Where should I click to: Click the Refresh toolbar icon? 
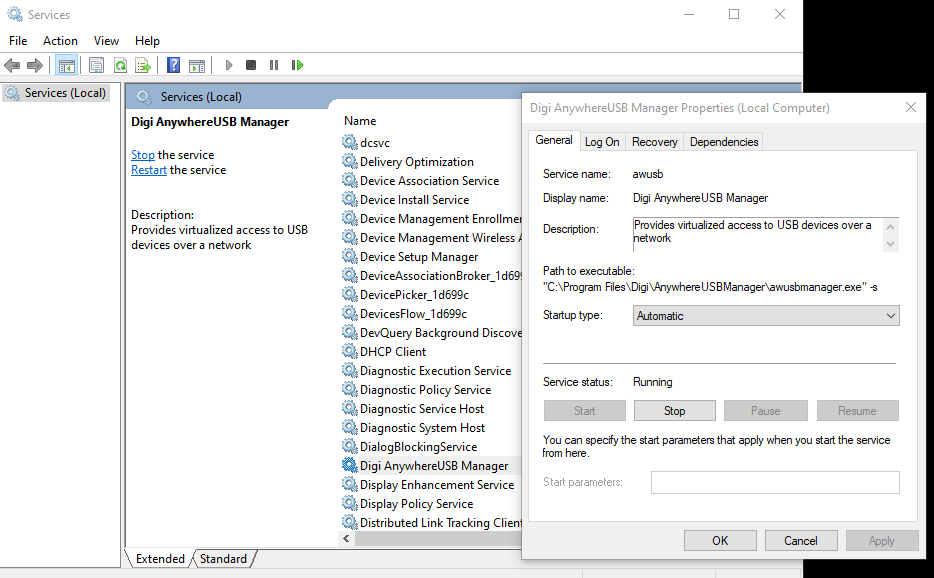pos(120,65)
